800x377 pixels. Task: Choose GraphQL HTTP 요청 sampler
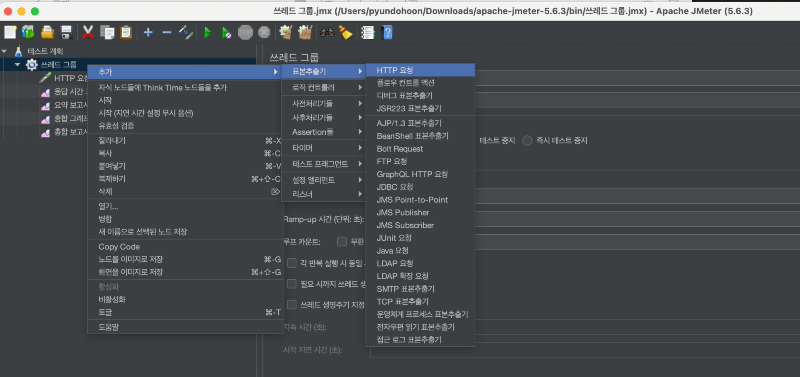(x=420, y=174)
